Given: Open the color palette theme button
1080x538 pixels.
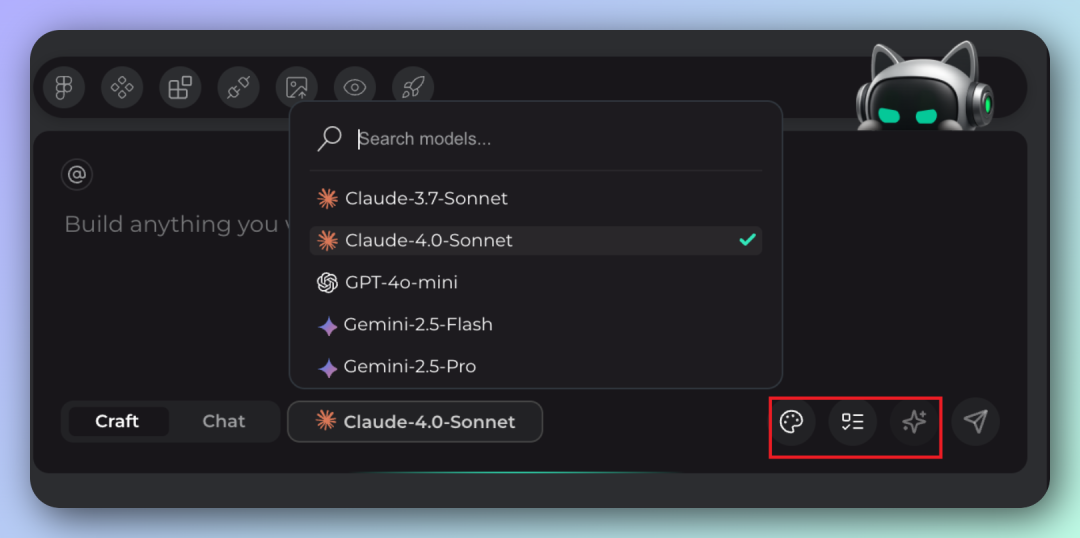Looking at the screenshot, I should point(791,422).
